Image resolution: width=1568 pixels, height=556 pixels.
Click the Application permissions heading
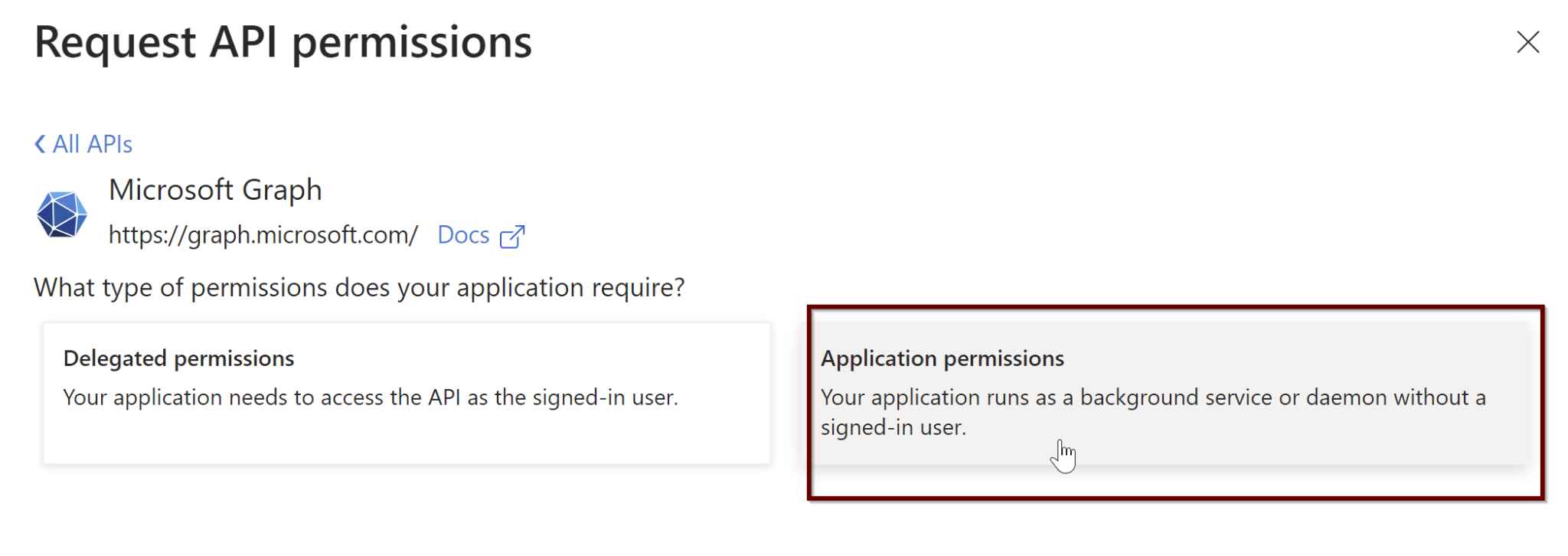[943, 358]
